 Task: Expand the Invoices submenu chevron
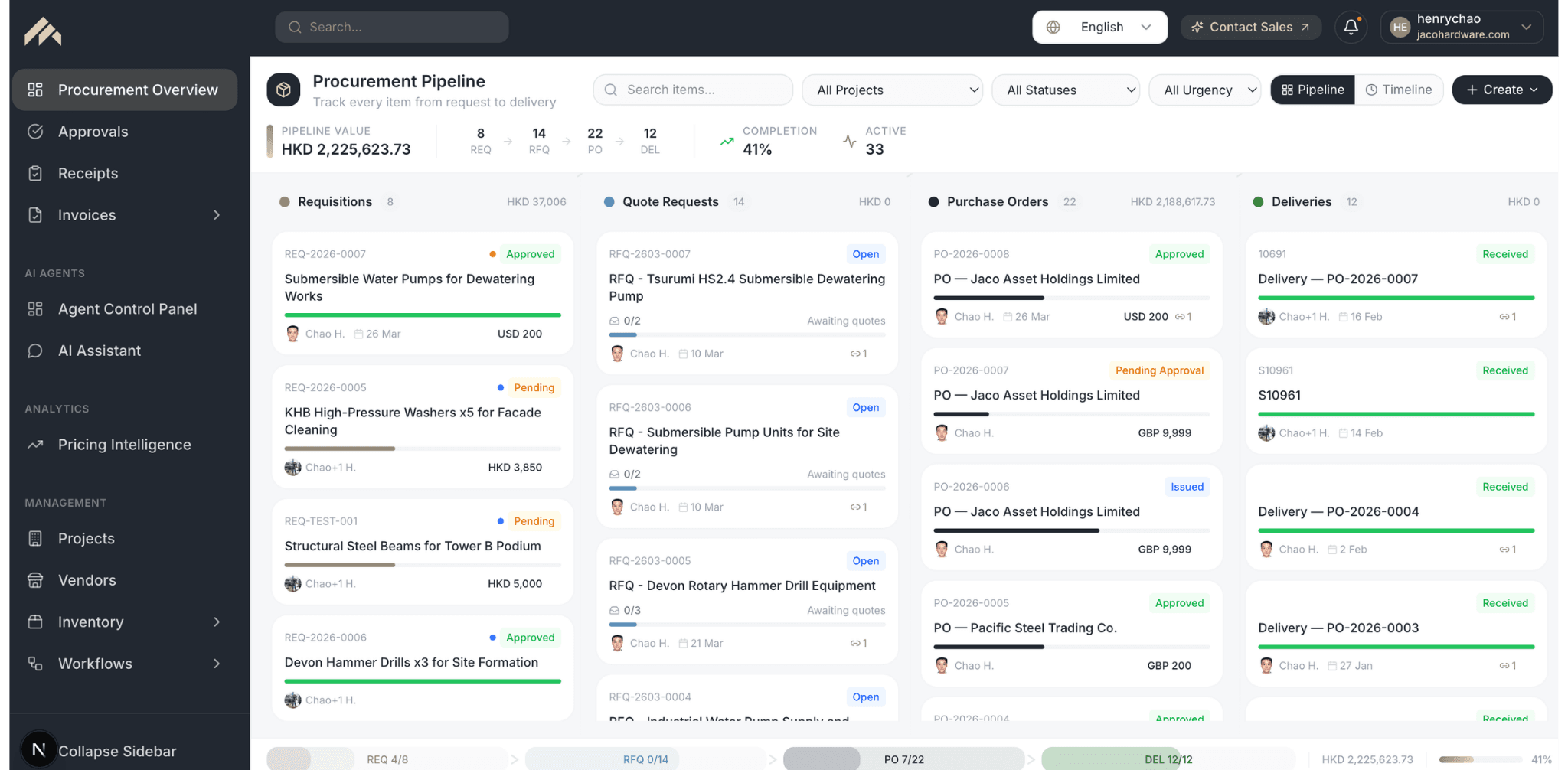click(217, 215)
